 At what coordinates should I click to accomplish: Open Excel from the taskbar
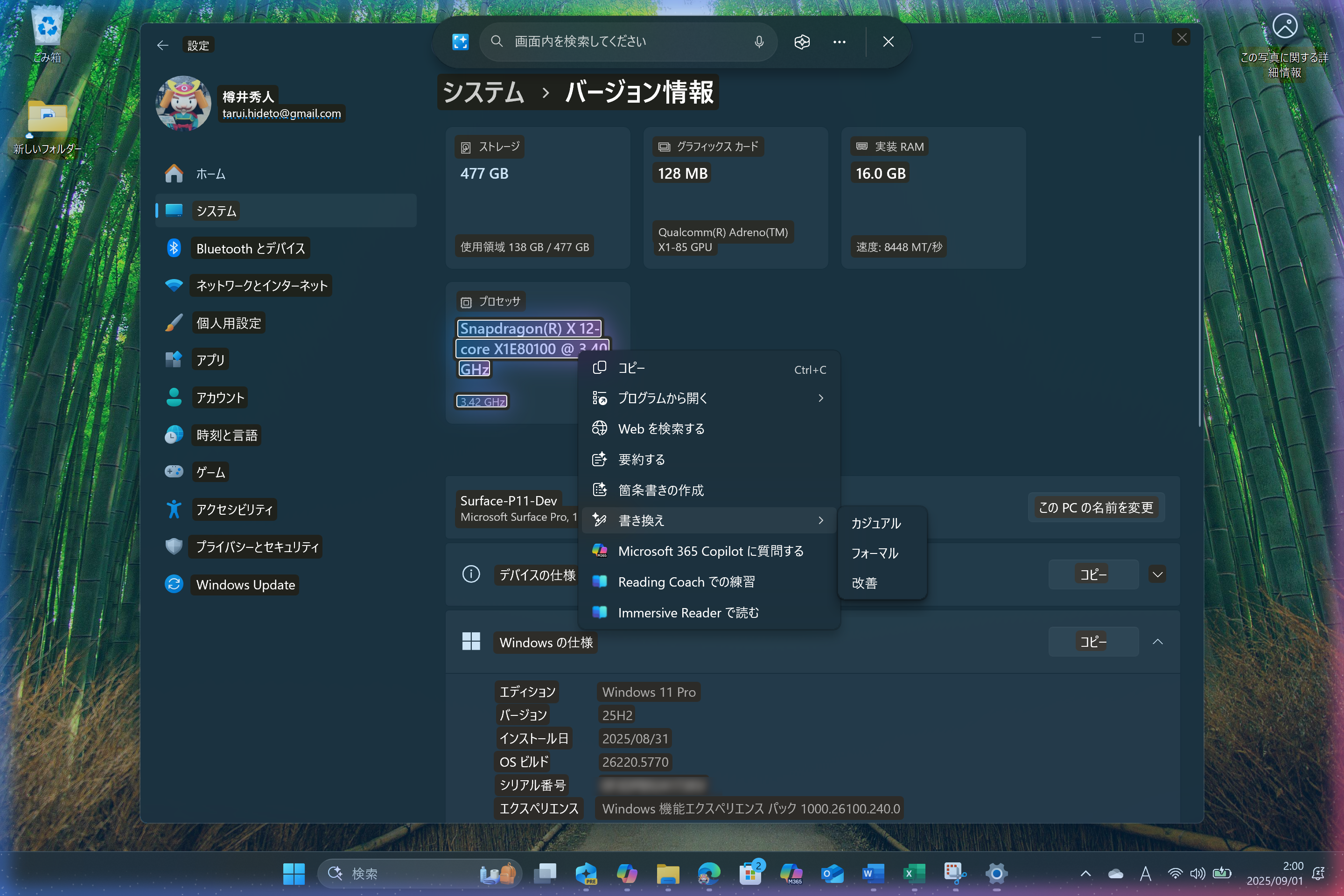click(914, 873)
